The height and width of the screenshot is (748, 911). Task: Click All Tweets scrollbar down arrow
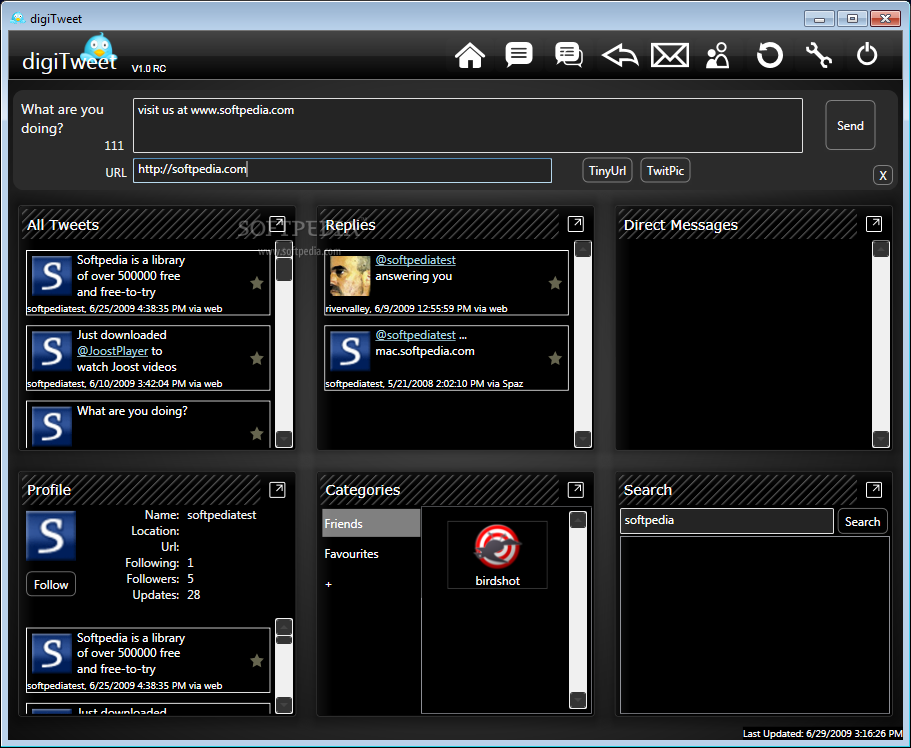point(284,439)
